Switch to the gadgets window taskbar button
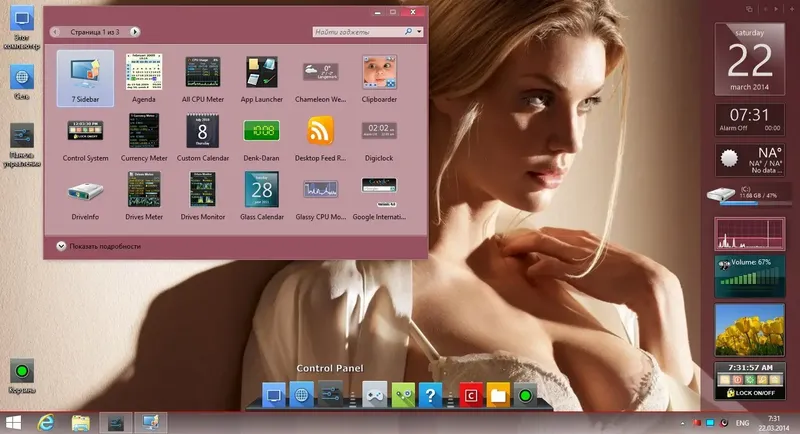 pyautogui.click(x=150, y=423)
